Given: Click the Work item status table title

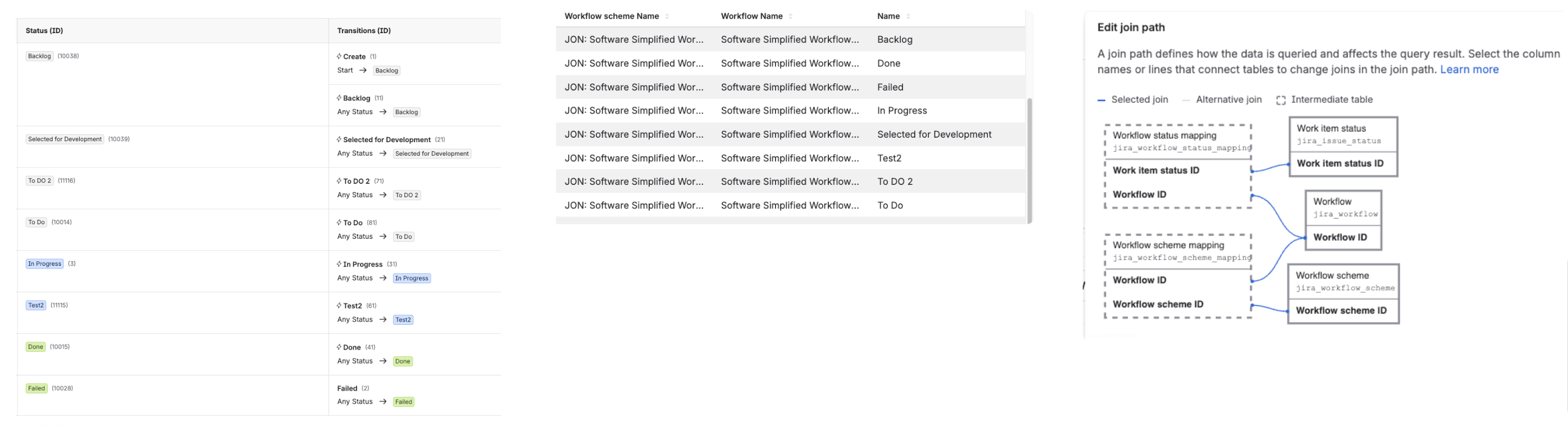Looking at the screenshot, I should pos(1331,129).
